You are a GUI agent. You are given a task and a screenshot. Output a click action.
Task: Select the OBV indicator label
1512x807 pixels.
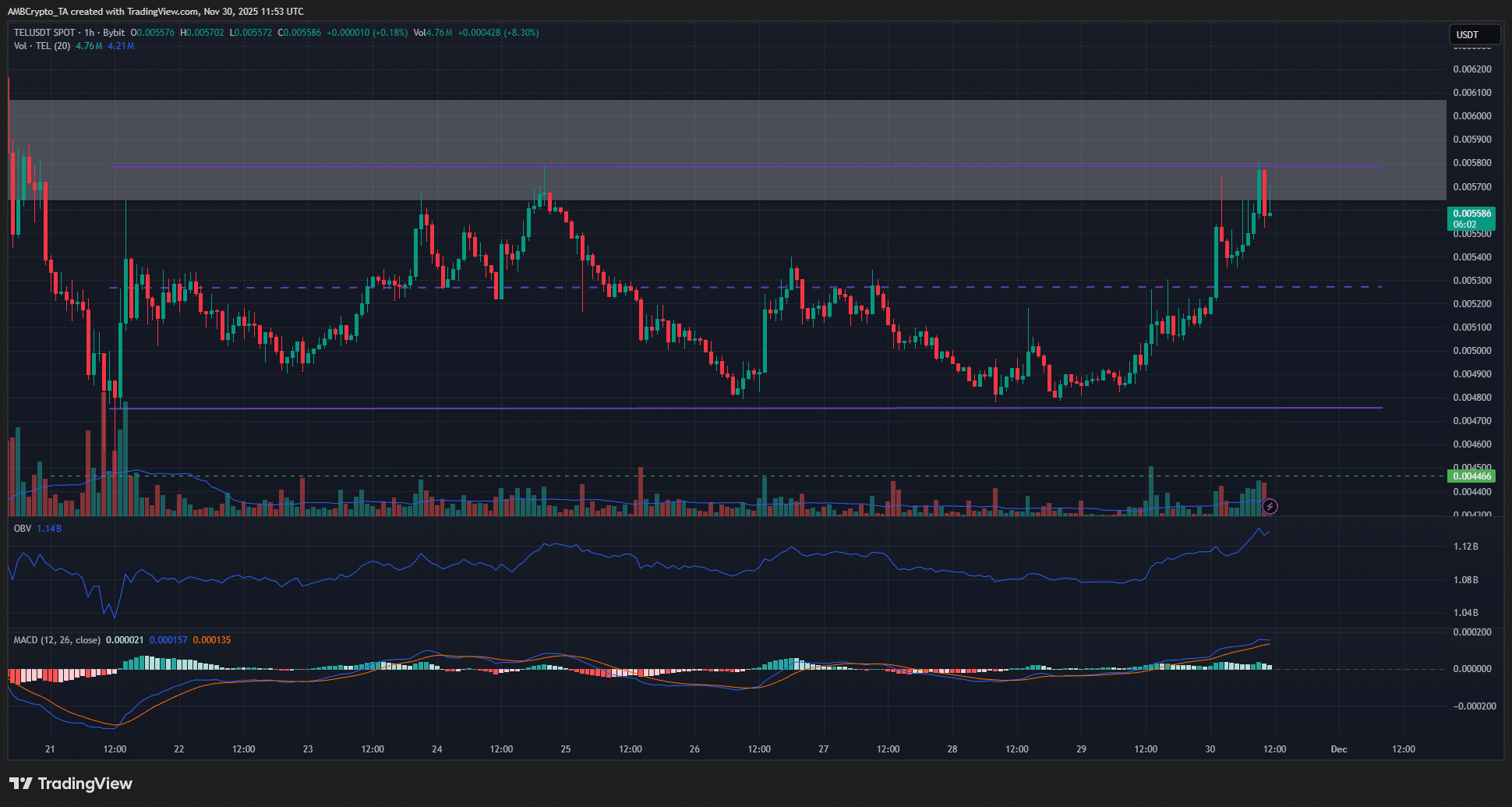coord(23,529)
